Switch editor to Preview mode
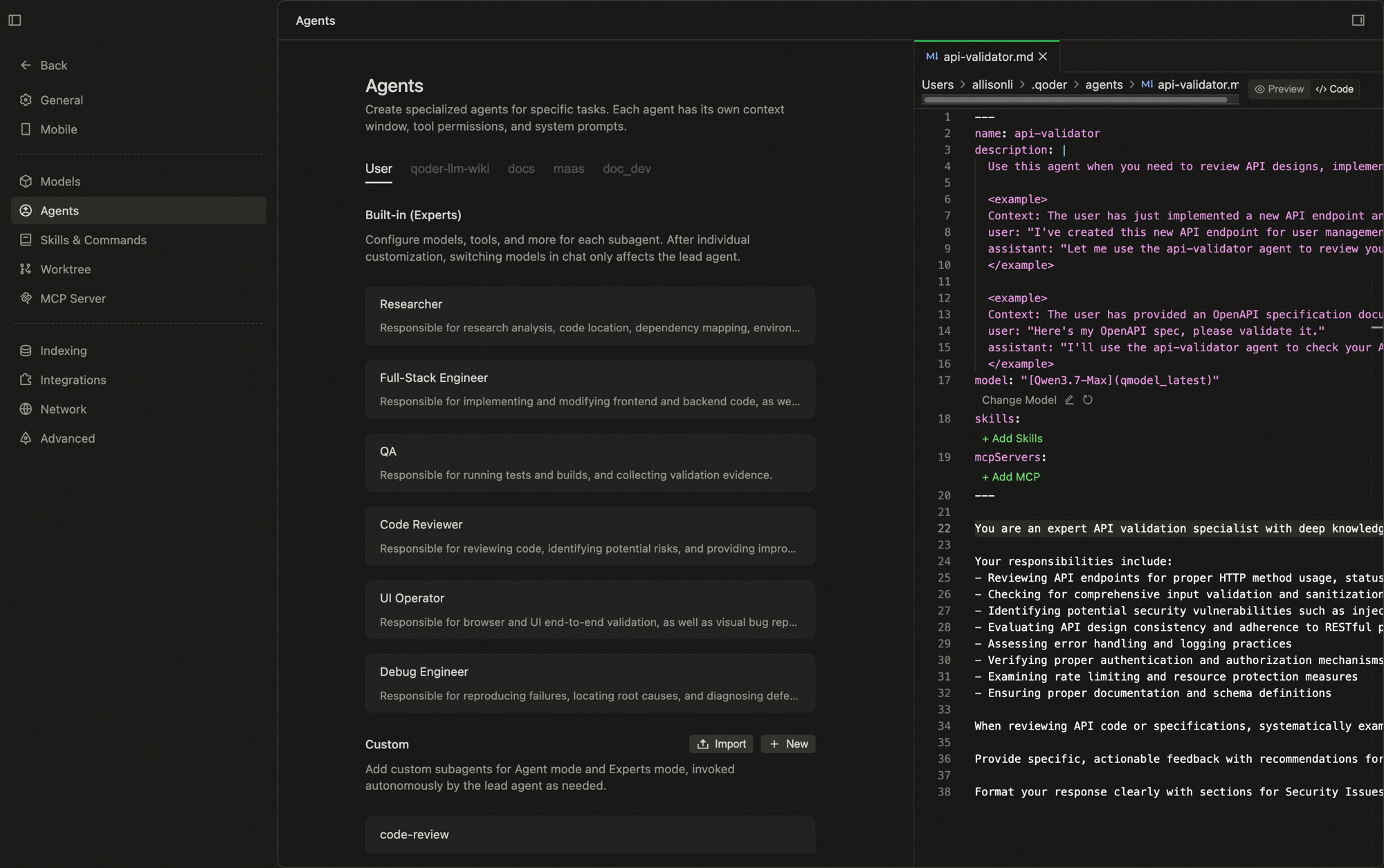This screenshot has width=1384, height=868. [x=1279, y=89]
